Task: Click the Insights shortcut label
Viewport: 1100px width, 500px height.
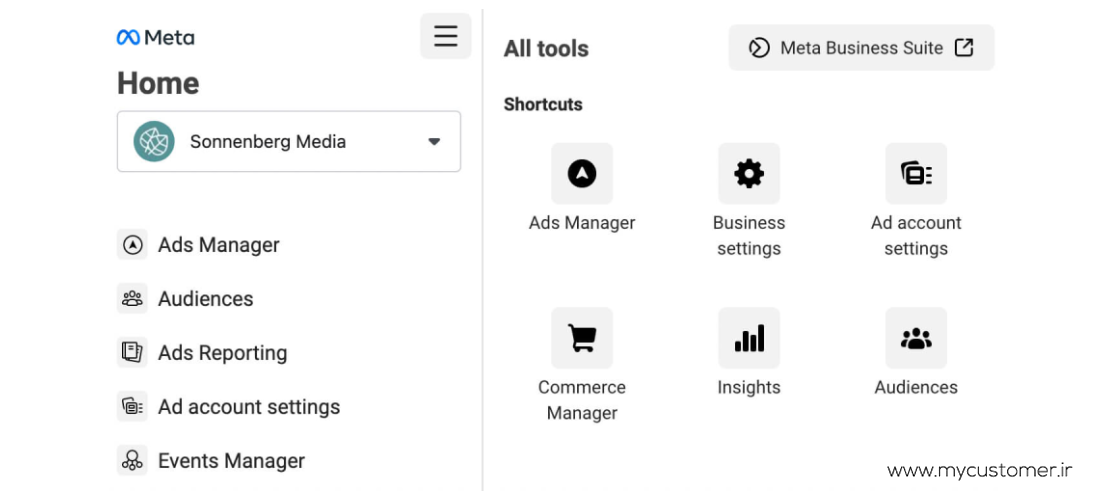Action: coord(749,387)
